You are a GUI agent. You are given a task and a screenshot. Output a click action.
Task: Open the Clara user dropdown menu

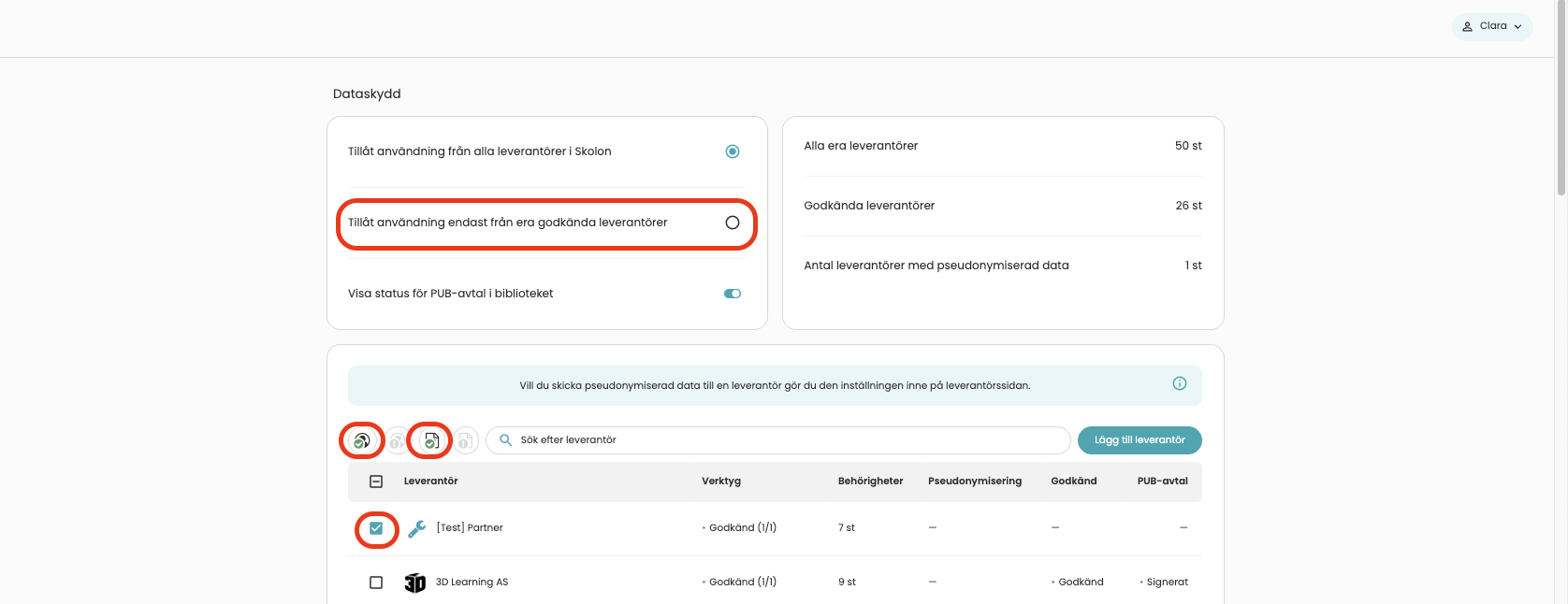[1492, 26]
